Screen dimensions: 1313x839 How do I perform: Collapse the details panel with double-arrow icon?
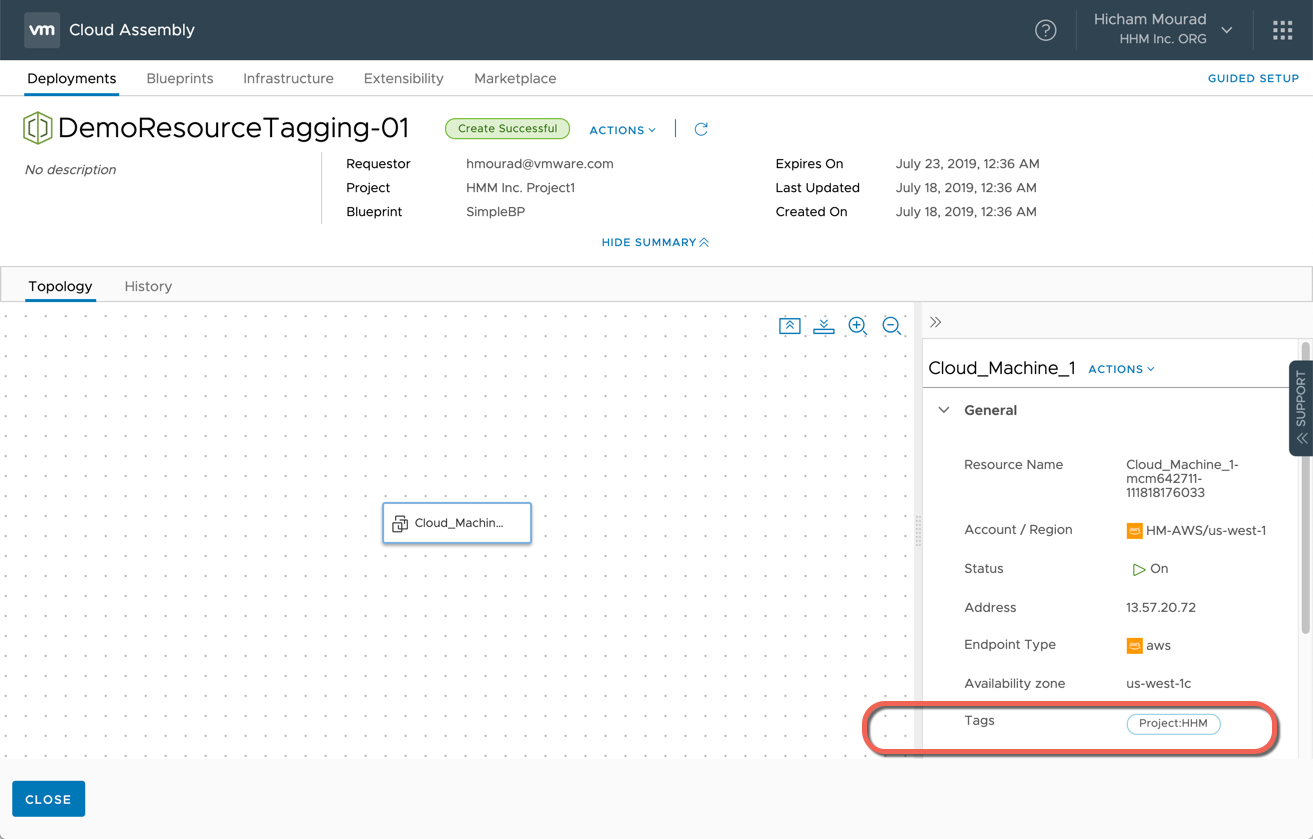(936, 322)
